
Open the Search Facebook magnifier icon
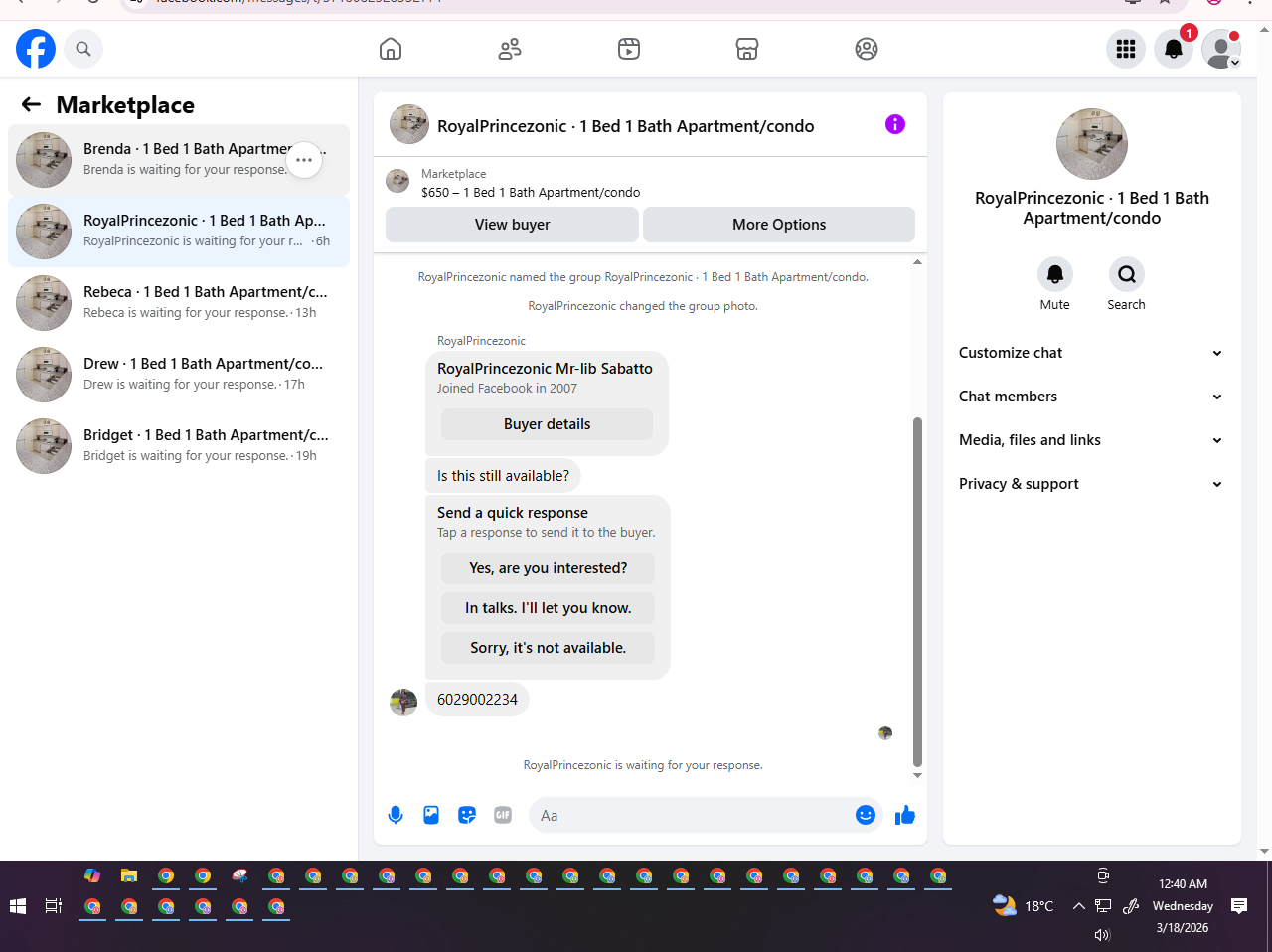83,49
